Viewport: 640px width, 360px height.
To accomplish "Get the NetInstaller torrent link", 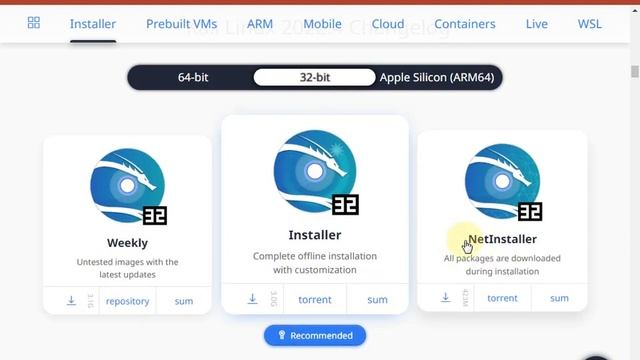I will click(502, 298).
